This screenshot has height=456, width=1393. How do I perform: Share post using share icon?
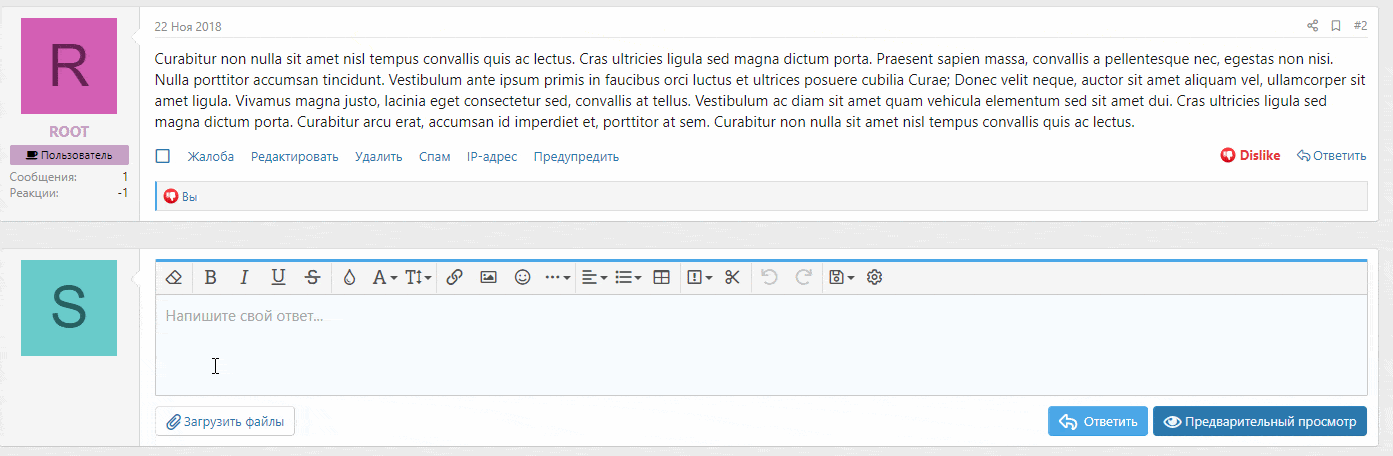1312,26
